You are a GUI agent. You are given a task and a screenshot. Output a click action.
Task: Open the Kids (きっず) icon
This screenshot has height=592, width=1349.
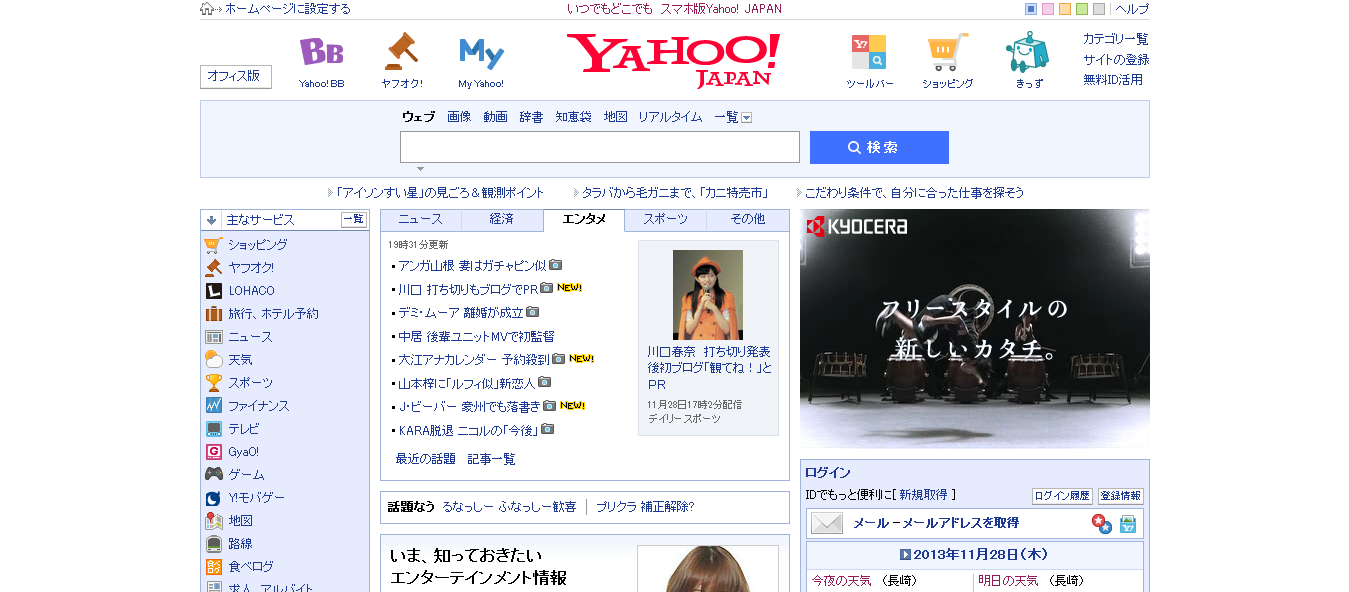[1027, 52]
